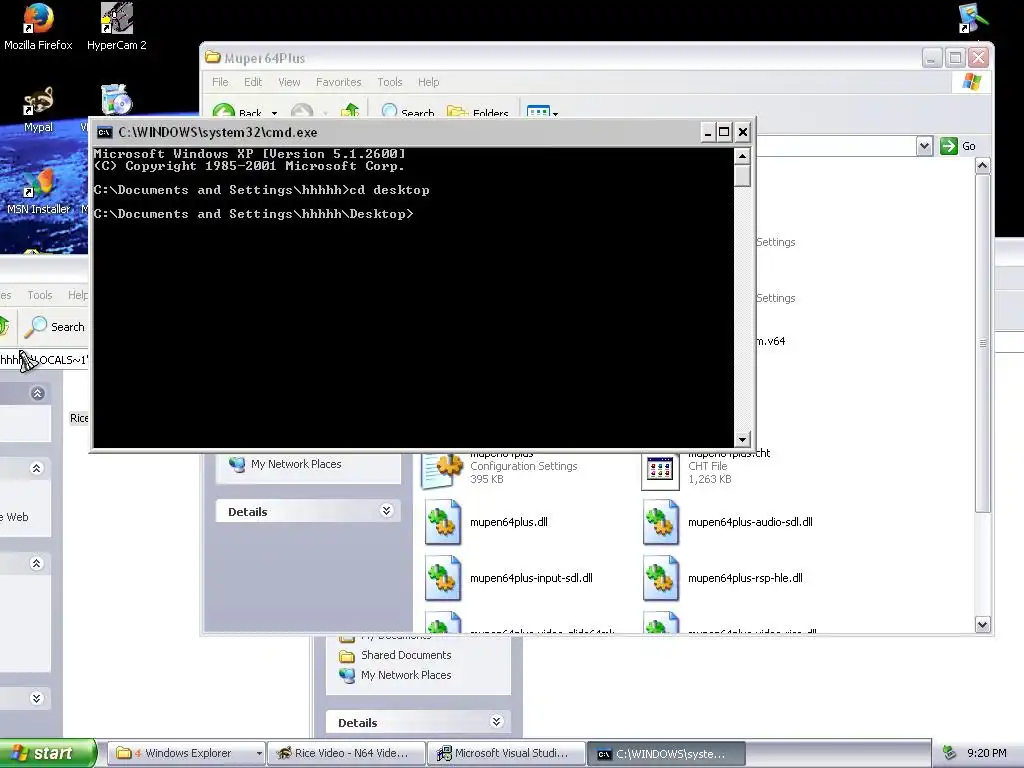Click Tools menu in left explorer window
This screenshot has height=768, width=1024.
tap(40, 295)
